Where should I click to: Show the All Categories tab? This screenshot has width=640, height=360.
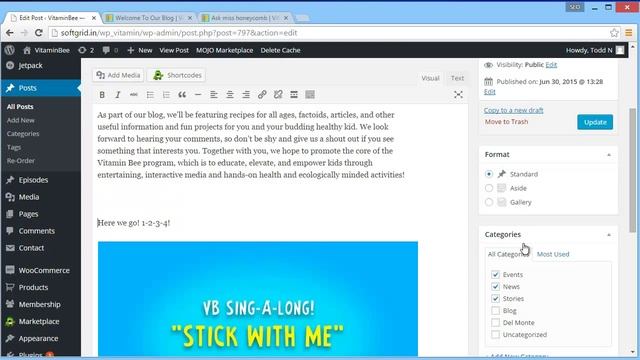(x=508, y=254)
